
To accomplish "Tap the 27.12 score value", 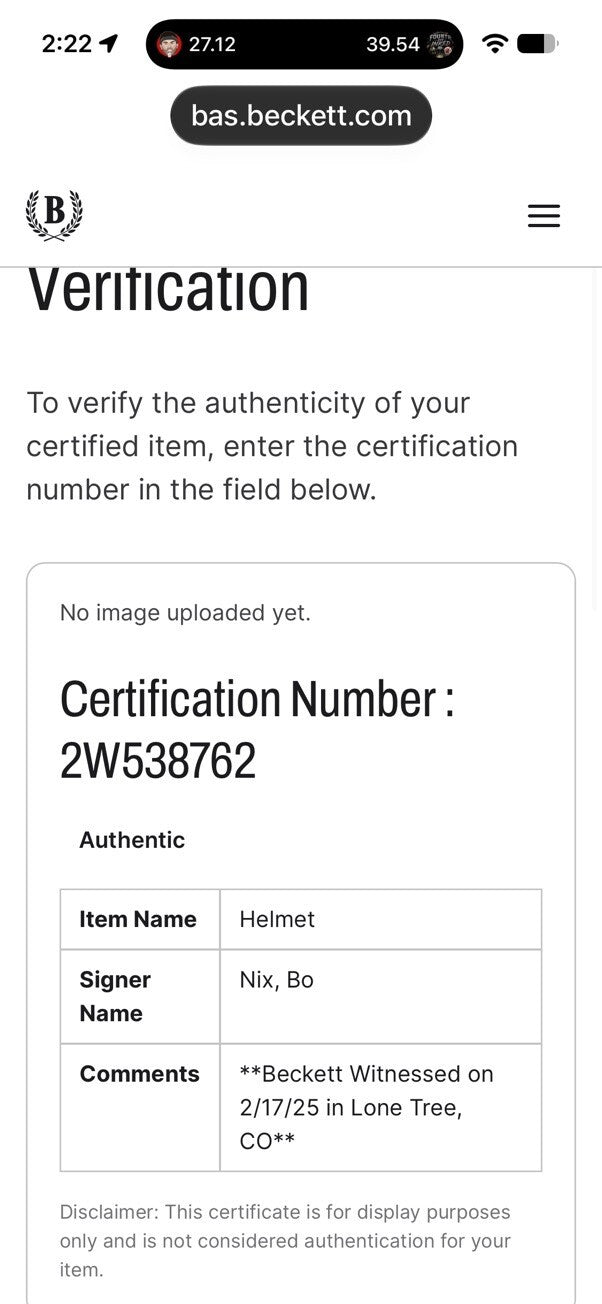I will pos(212,44).
